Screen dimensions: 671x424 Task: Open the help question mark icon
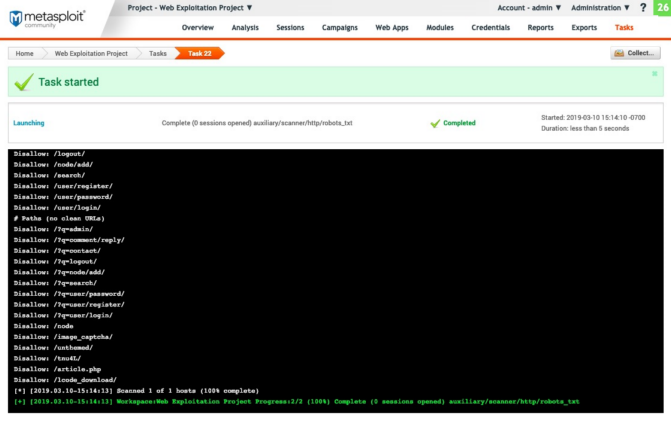(x=643, y=8)
